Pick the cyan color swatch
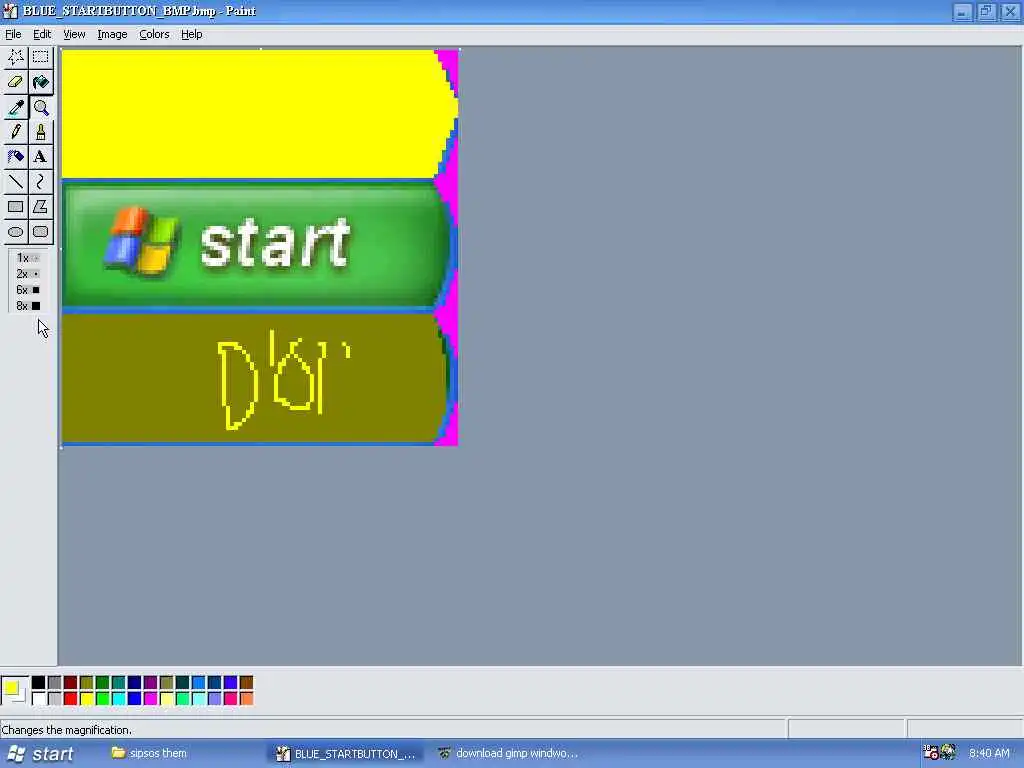The width and height of the screenshot is (1024, 768). pos(118,699)
